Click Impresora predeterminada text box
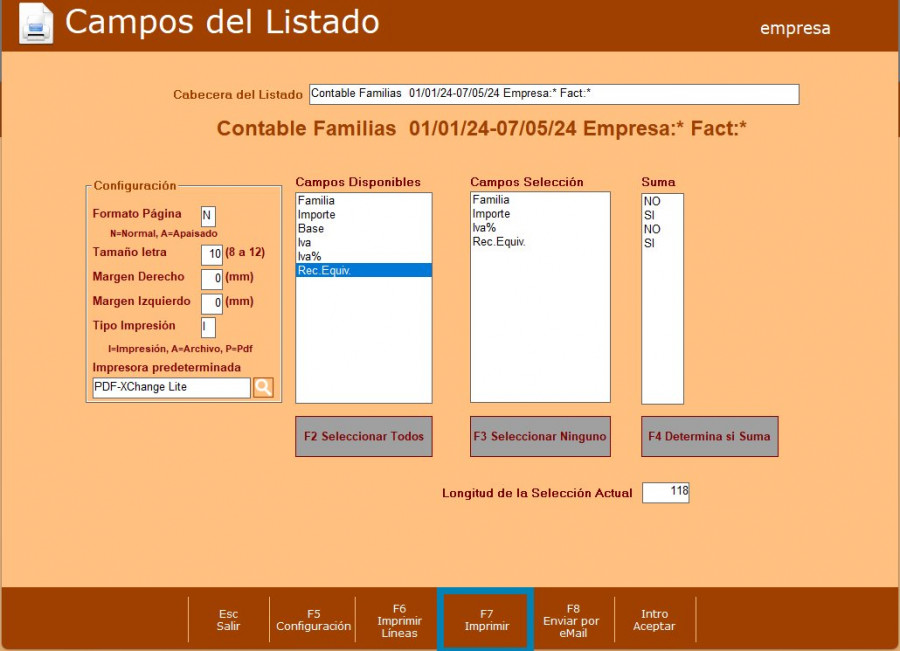The width and height of the screenshot is (900, 651). [x=170, y=387]
